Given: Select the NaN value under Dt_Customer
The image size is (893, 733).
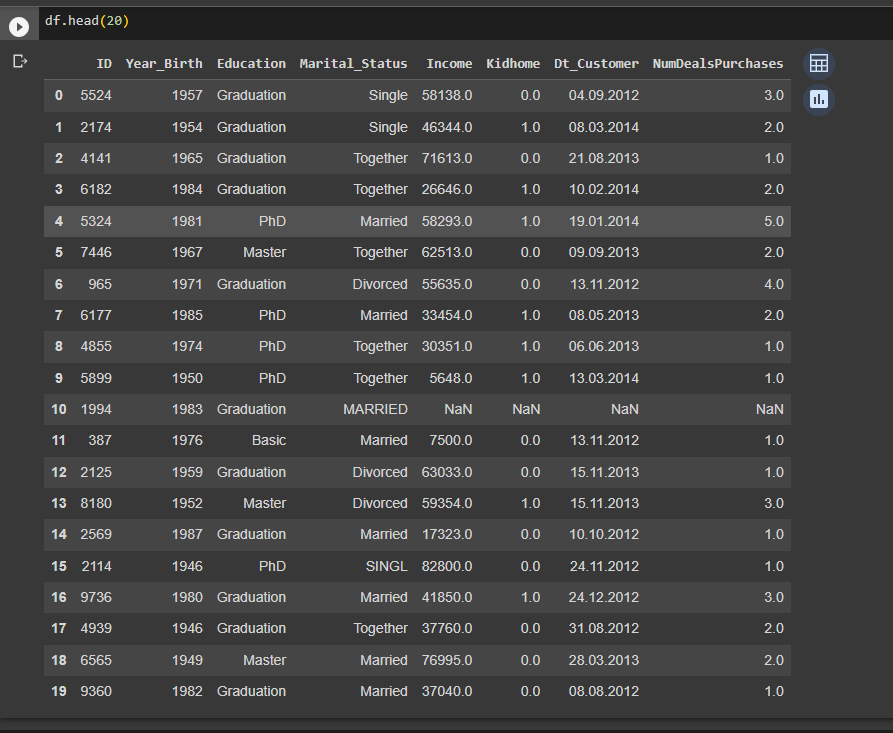Looking at the screenshot, I should (x=624, y=409).
